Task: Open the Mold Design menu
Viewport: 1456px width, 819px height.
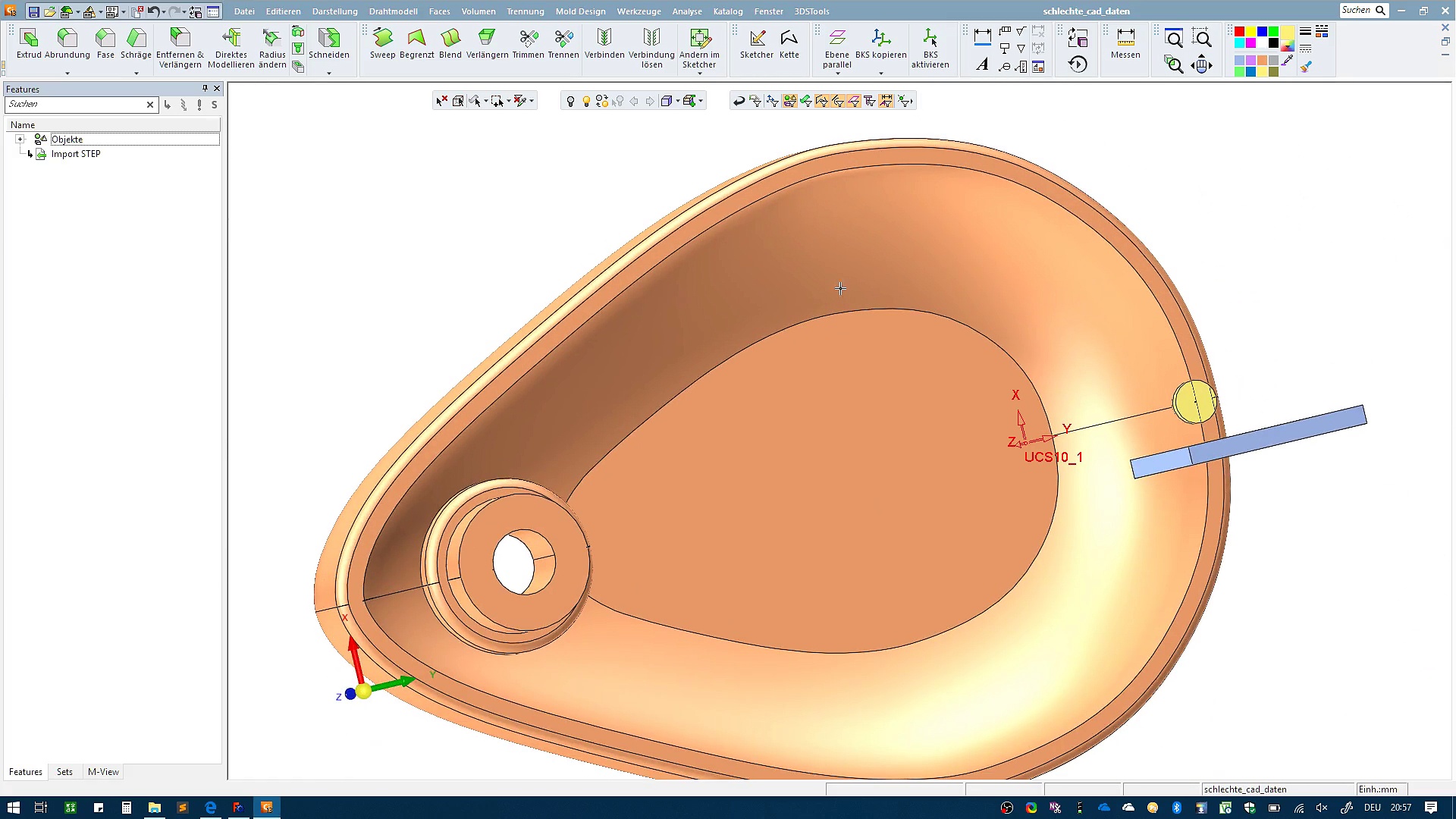Action: point(580,11)
